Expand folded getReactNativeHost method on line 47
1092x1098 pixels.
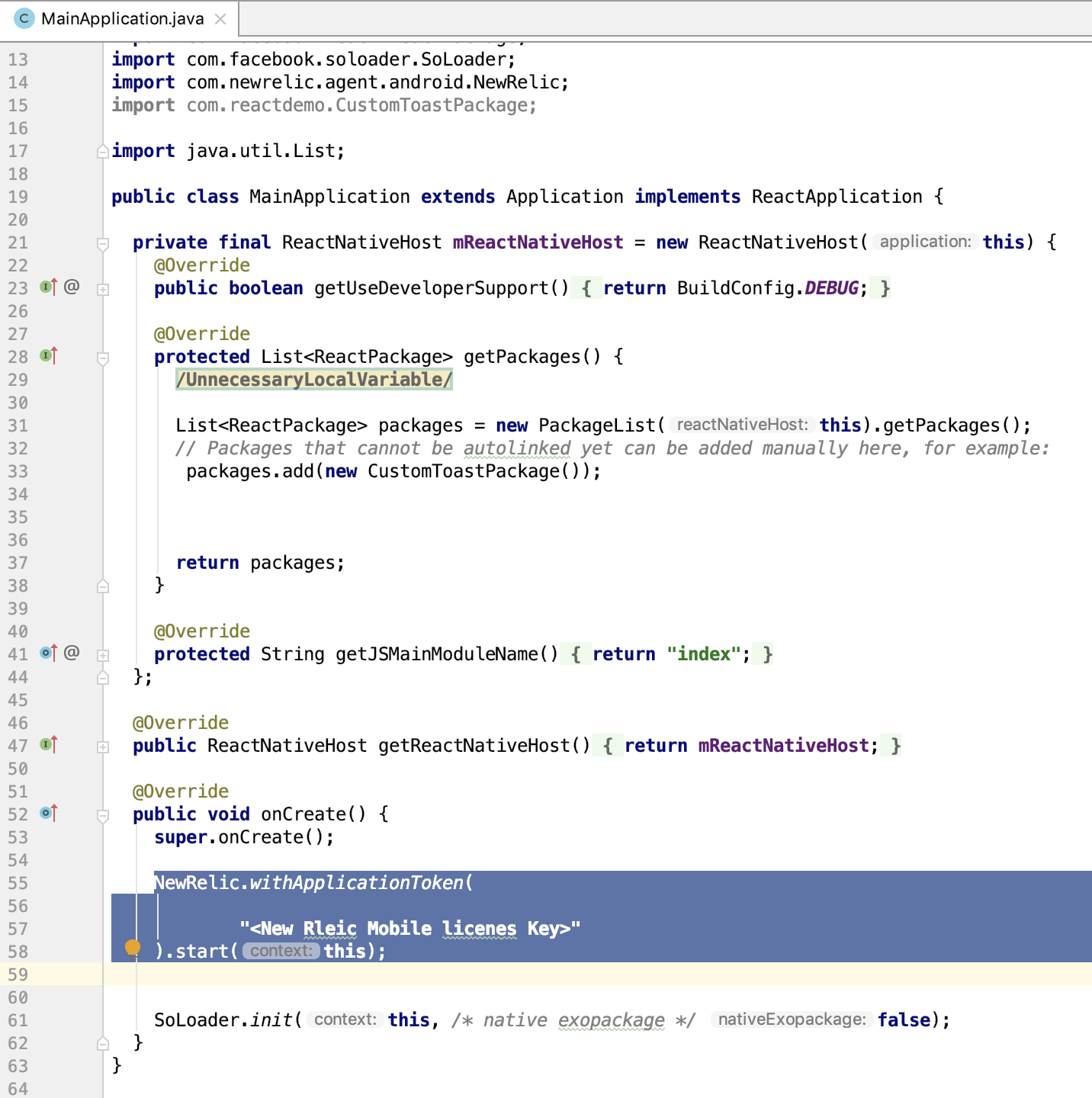click(x=103, y=747)
